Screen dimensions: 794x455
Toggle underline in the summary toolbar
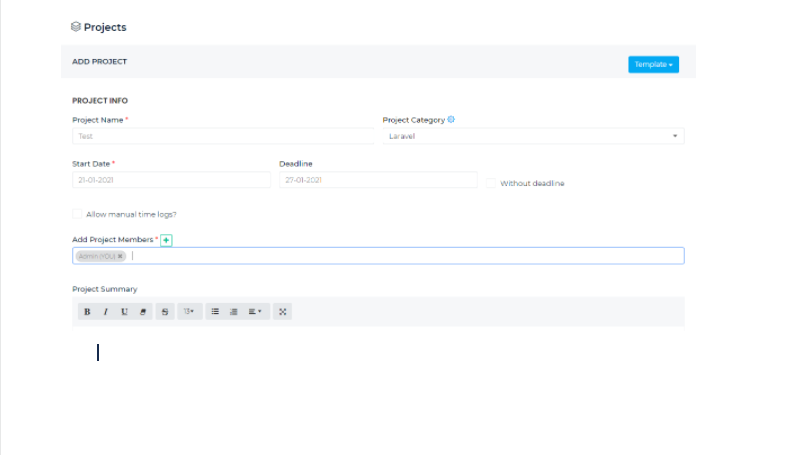tap(125, 312)
